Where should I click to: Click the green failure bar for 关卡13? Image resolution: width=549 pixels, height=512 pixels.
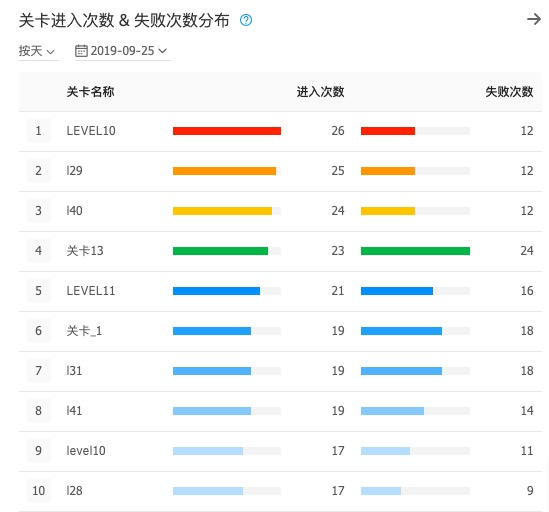coord(415,251)
